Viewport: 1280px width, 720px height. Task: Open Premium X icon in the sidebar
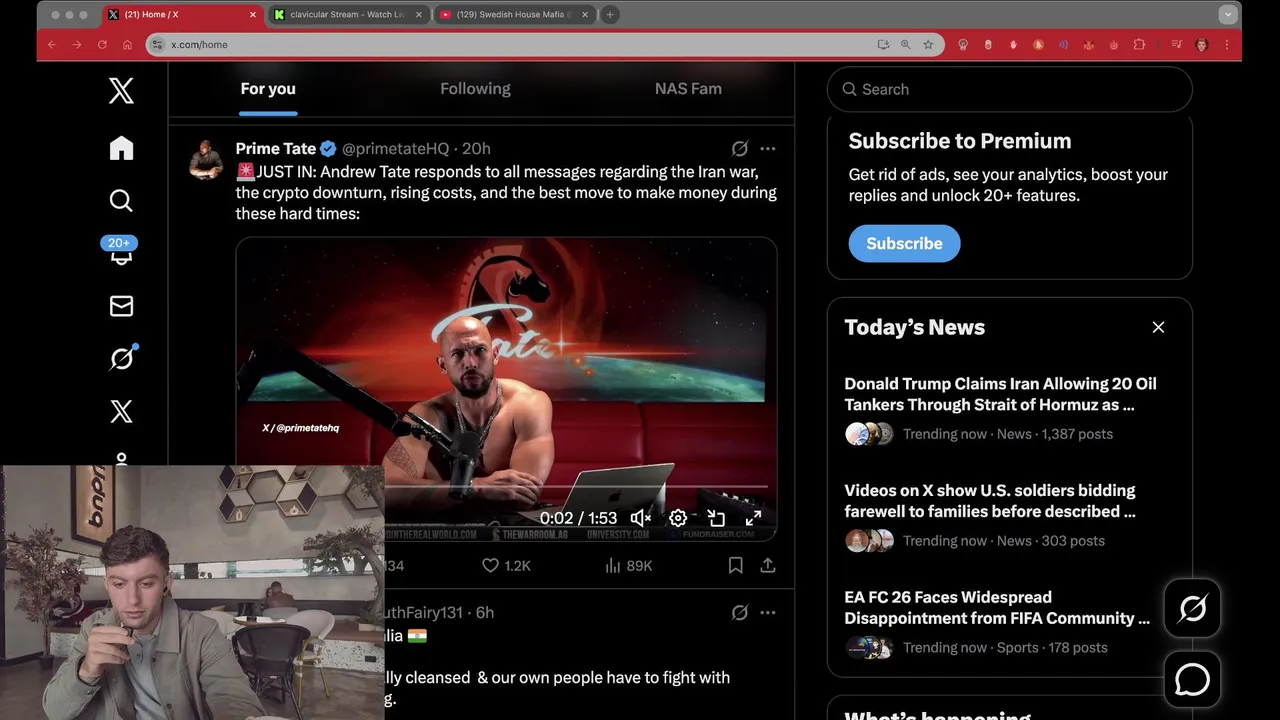[121, 411]
